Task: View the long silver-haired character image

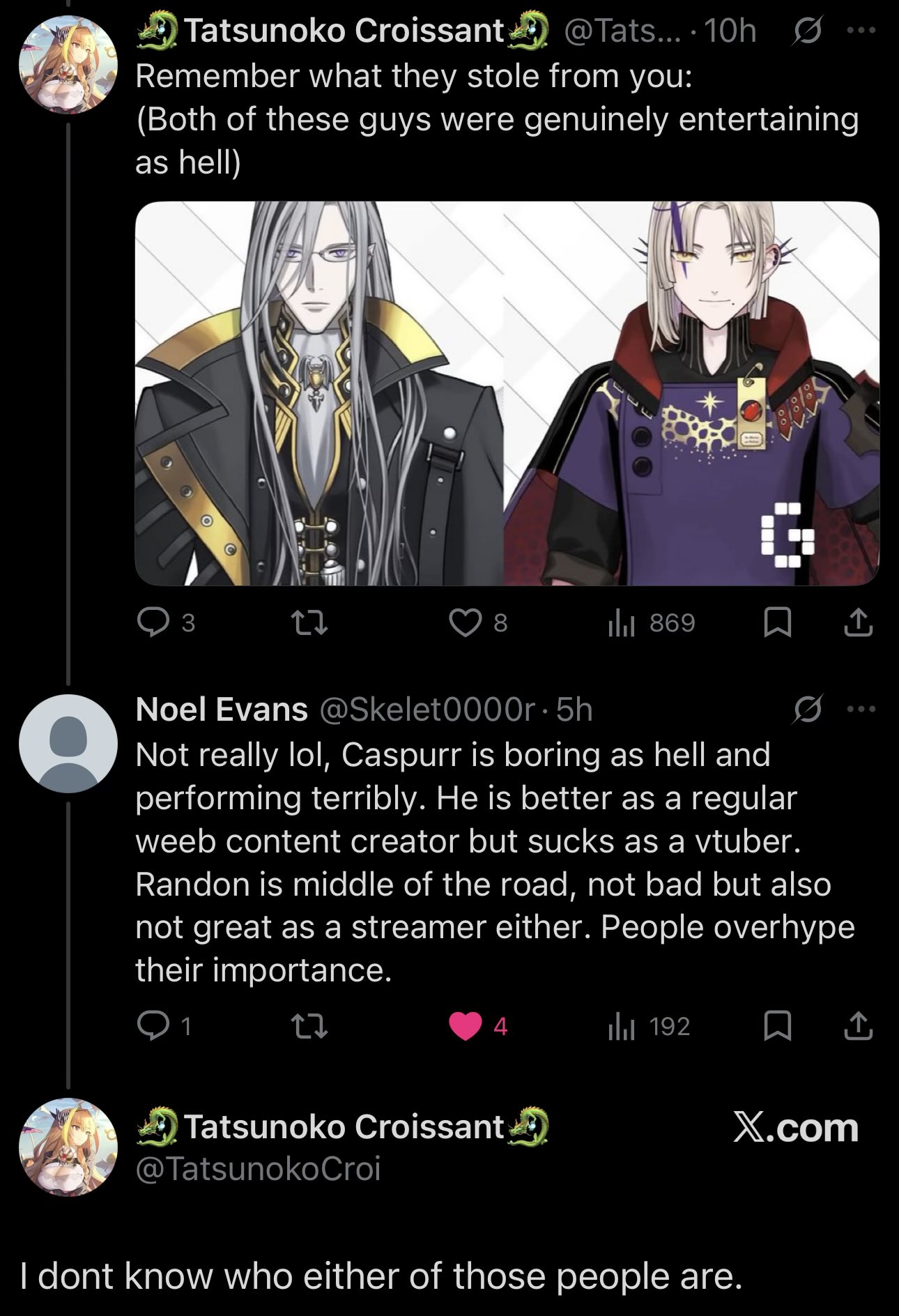Action: click(318, 394)
